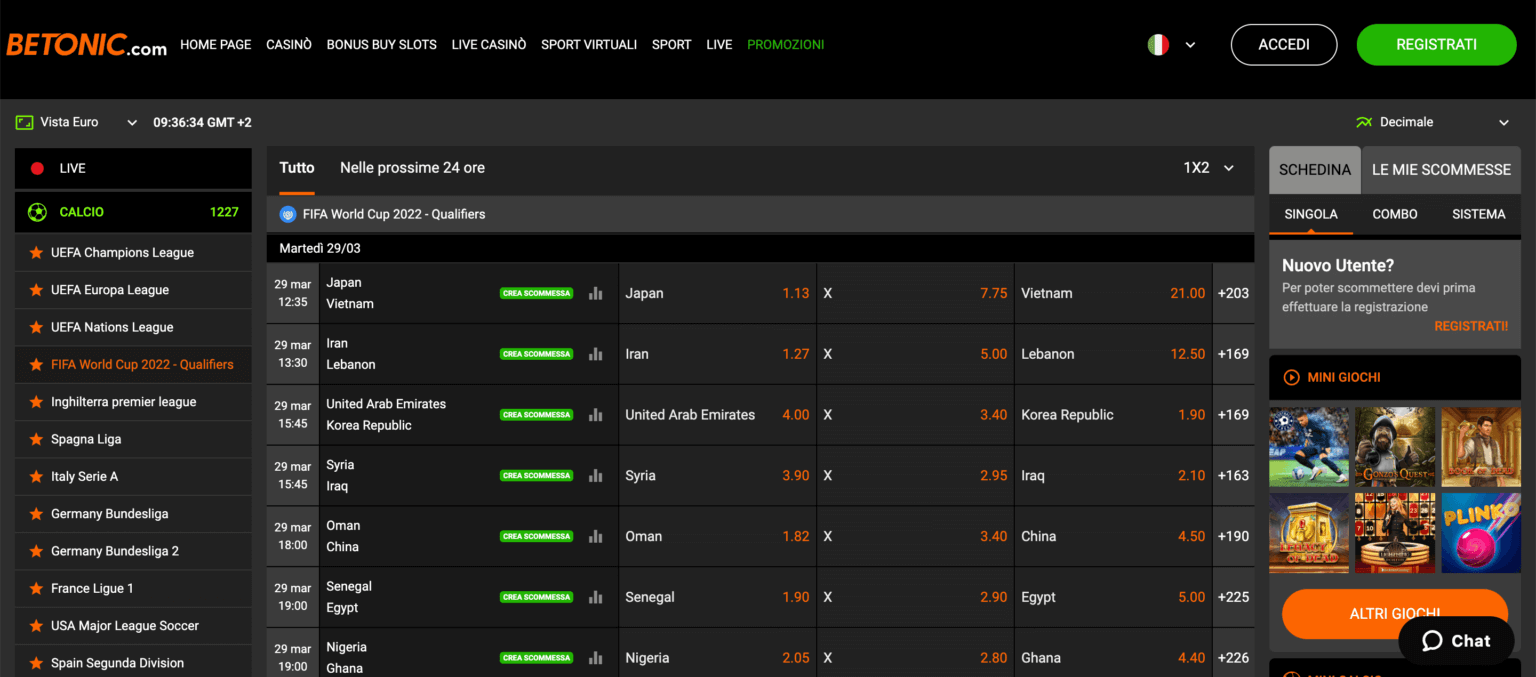Screen dimensions: 1536x677
Task: Click the BETONIC.com logo
Action: click(86, 45)
